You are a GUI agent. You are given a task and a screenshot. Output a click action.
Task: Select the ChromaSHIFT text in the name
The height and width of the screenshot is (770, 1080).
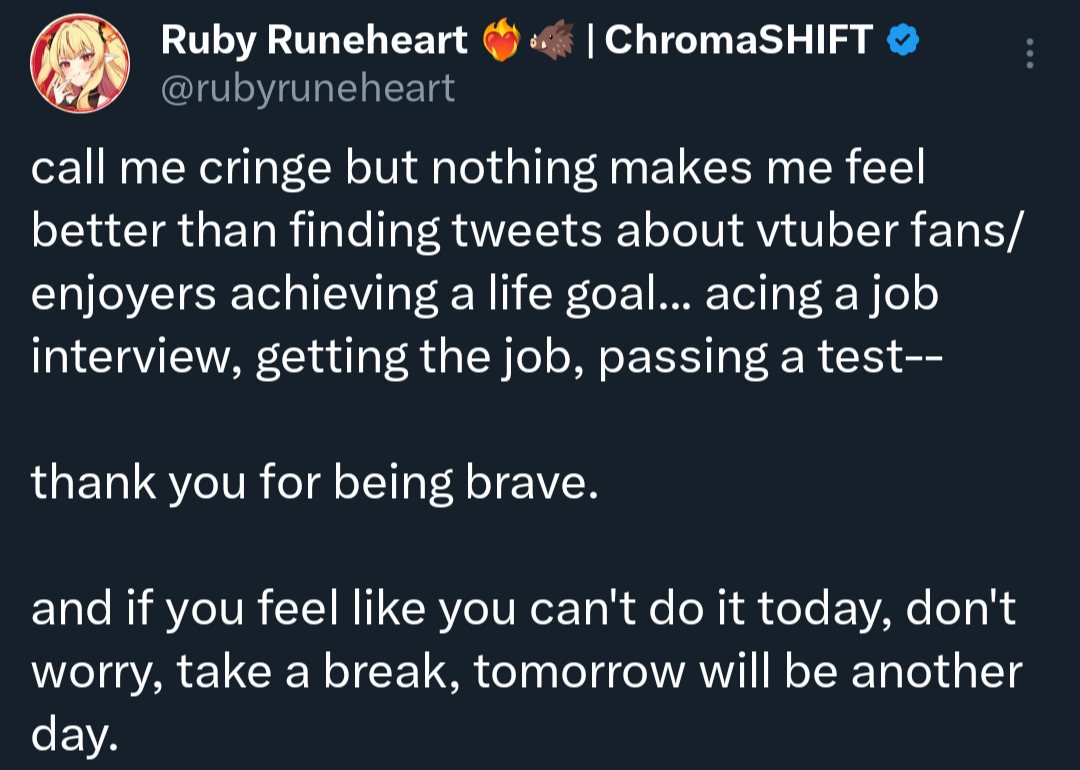739,40
